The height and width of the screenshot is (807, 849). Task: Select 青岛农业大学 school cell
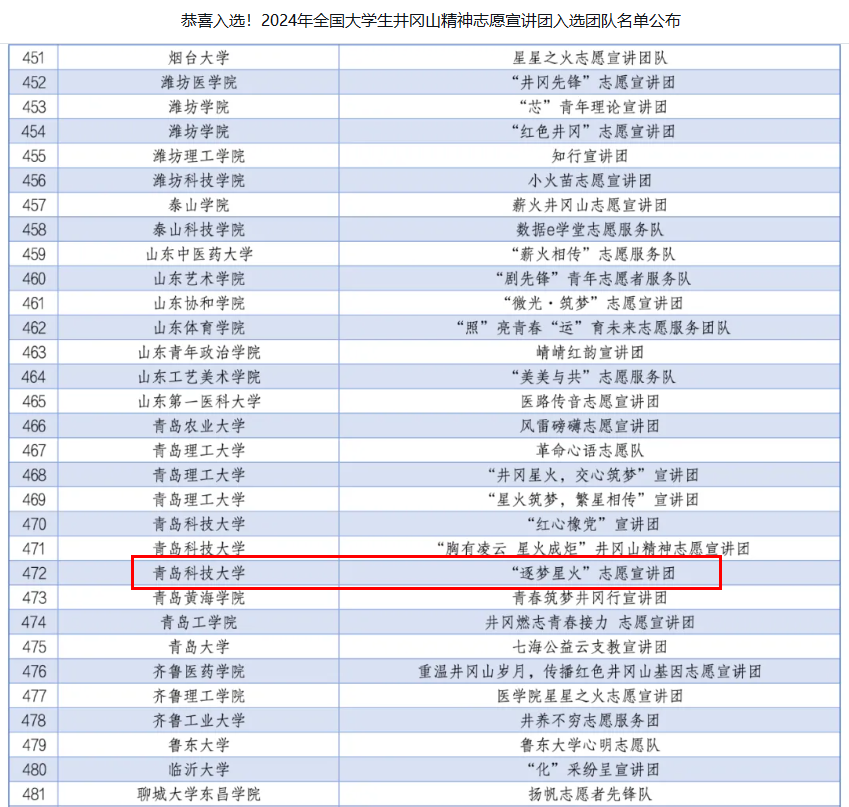click(199, 425)
